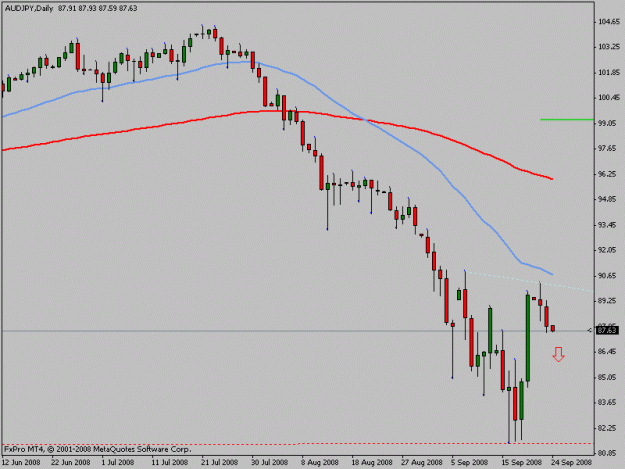Screen dimensions: 625x469
Task: Click the date label 27 Aug 2008
Action: click(422, 463)
